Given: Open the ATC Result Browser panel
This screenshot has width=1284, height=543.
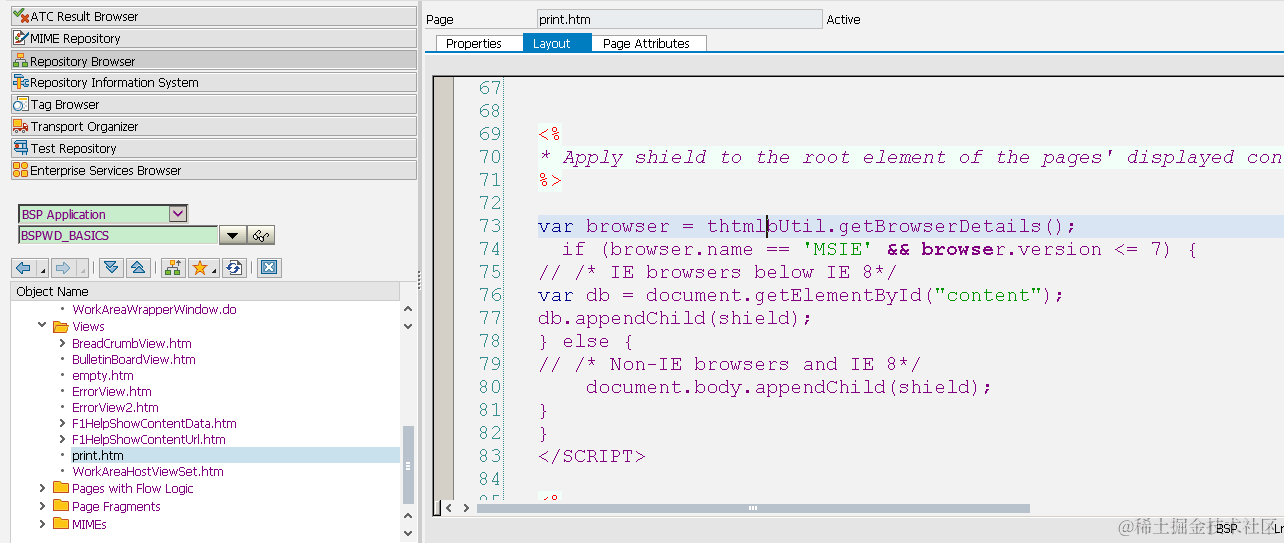Looking at the screenshot, I should (213, 16).
